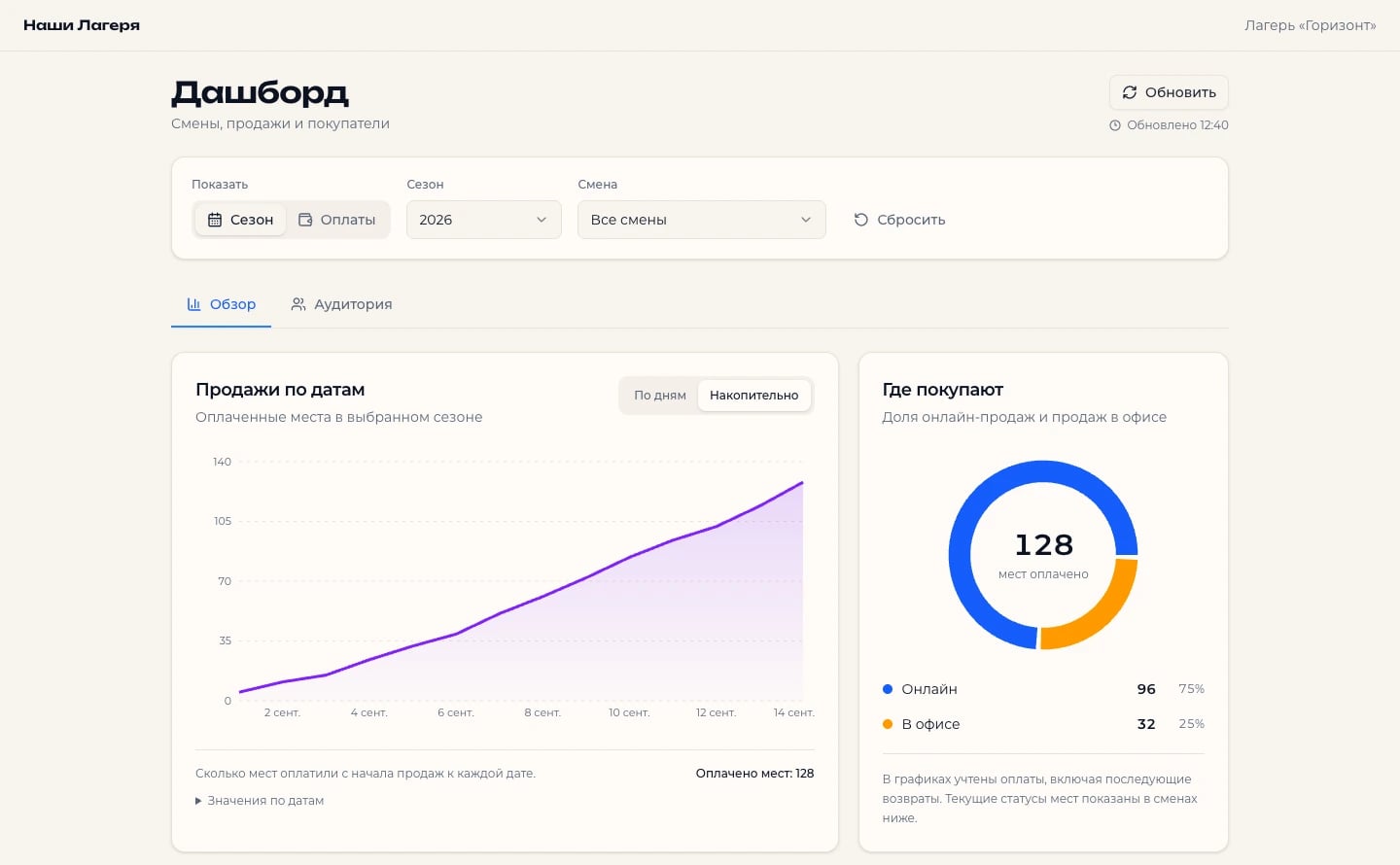1400x865 pixels.
Task: Click the Дашборд page title
Action: pyautogui.click(x=260, y=92)
